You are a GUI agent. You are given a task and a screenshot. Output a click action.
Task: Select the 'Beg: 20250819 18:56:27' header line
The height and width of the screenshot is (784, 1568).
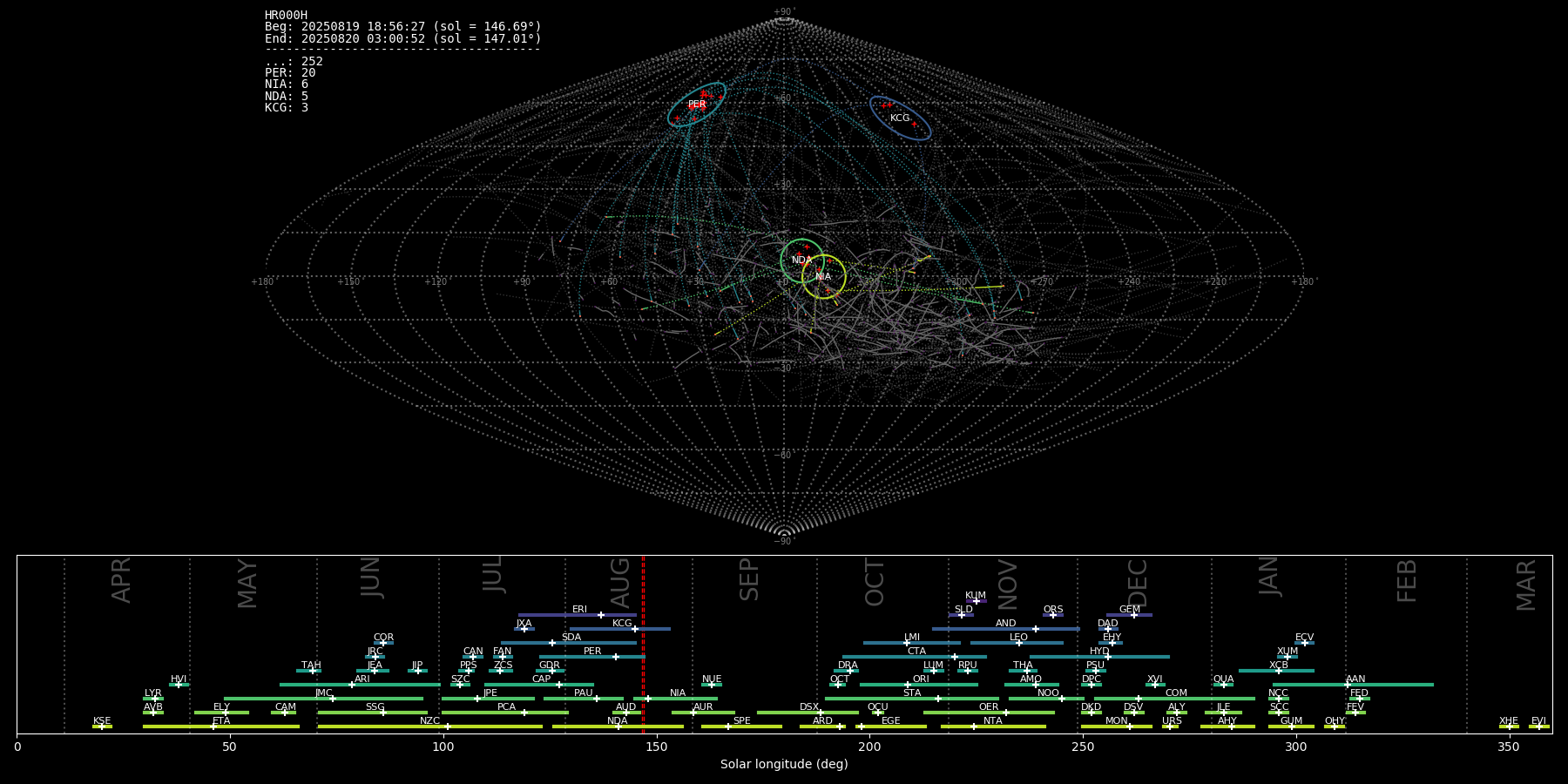pyautogui.click(x=403, y=27)
